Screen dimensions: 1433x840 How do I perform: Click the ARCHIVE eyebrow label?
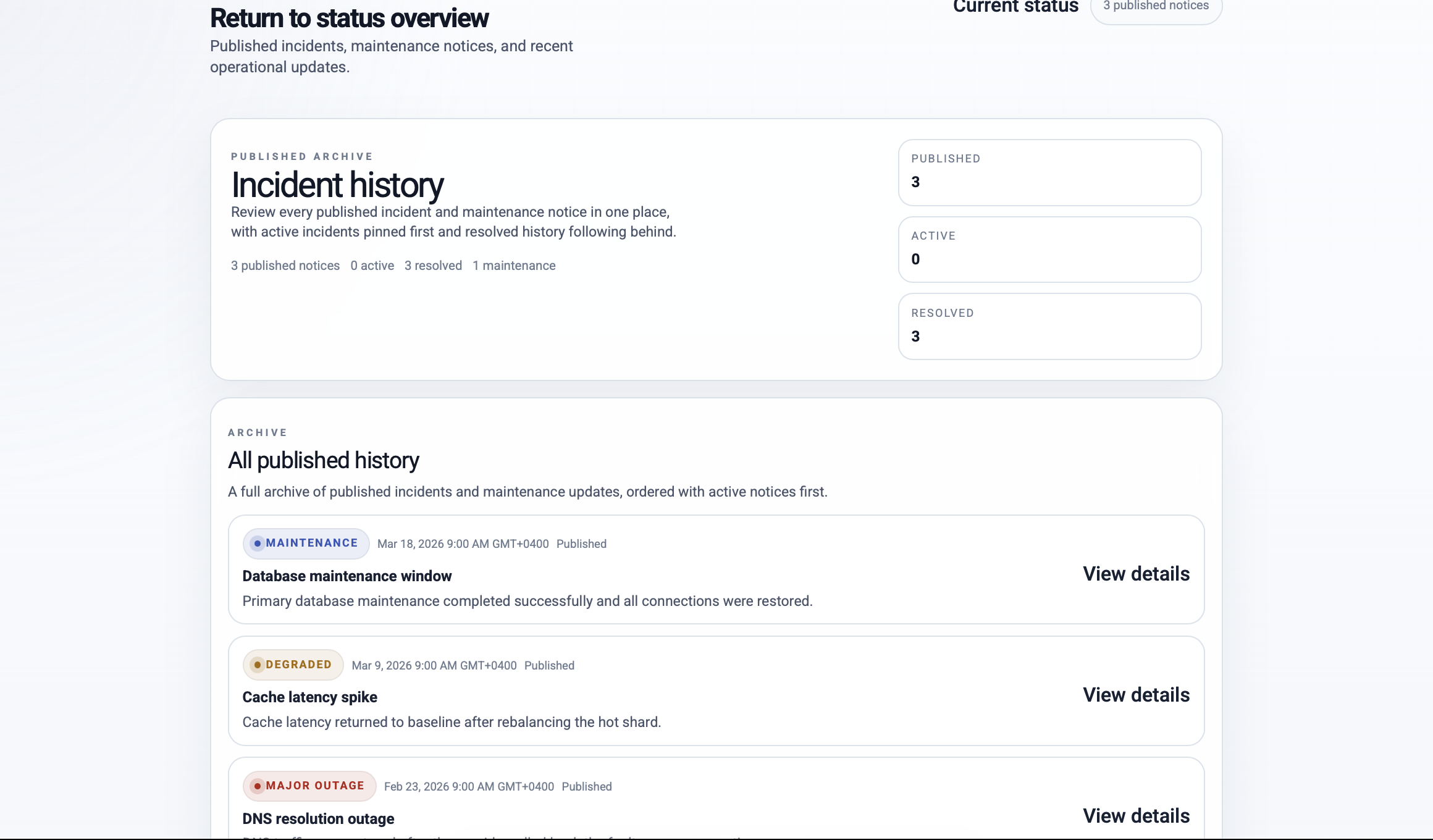tap(258, 433)
